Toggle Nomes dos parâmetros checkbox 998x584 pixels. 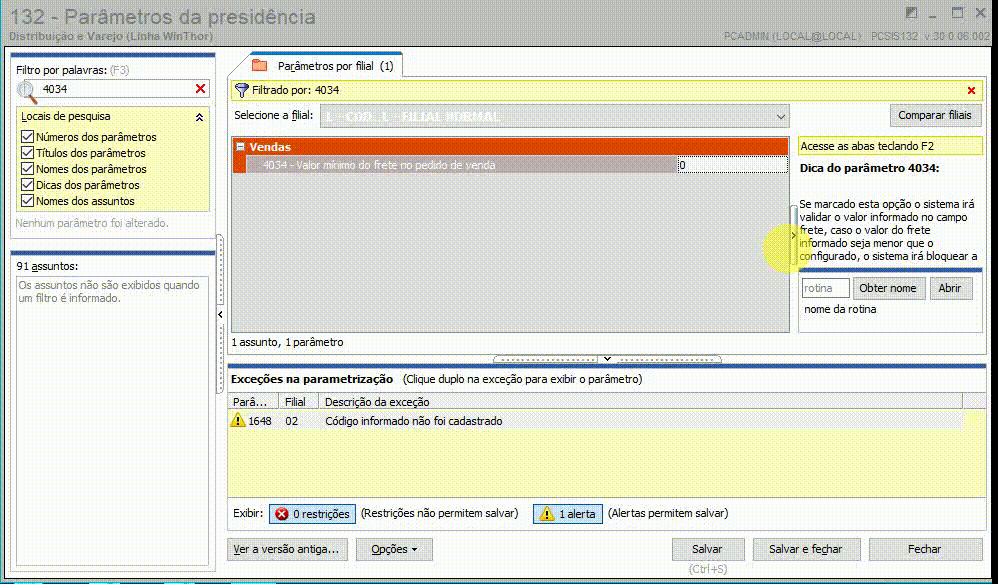pos(27,169)
